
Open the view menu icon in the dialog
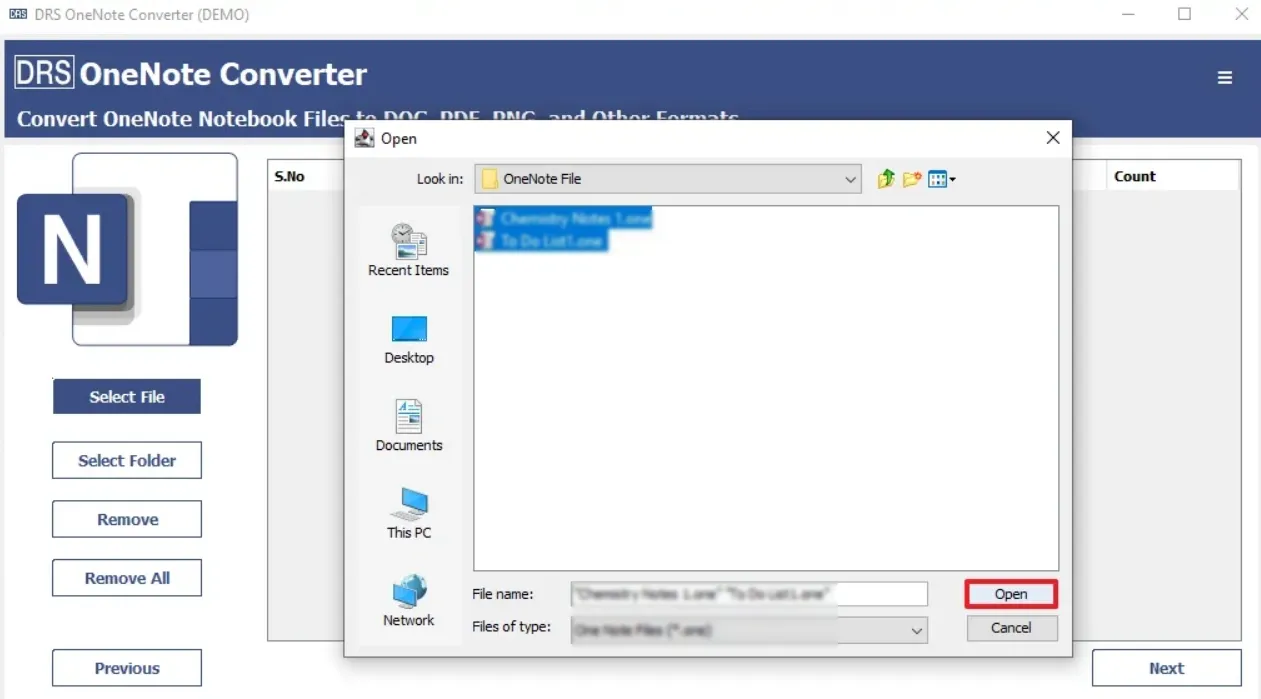(x=941, y=179)
